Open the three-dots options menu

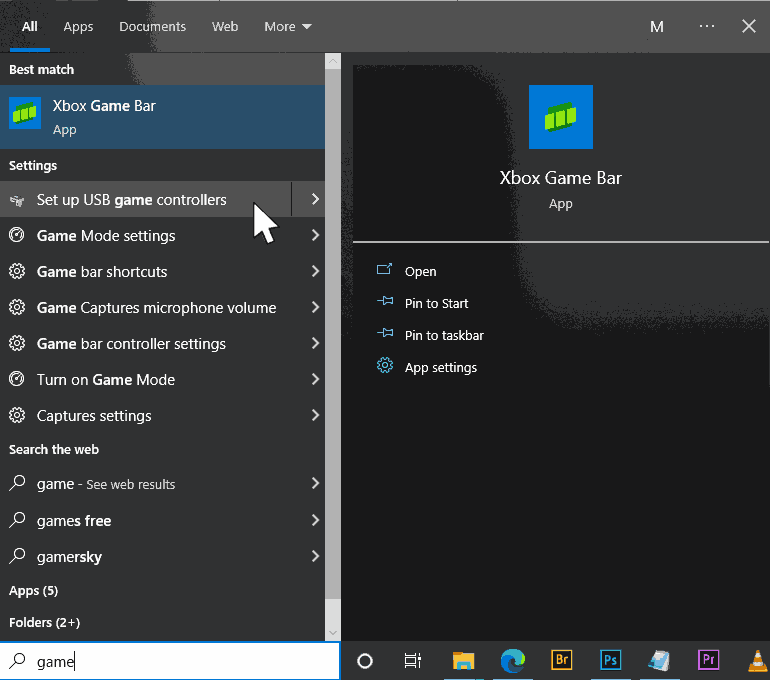[707, 27]
